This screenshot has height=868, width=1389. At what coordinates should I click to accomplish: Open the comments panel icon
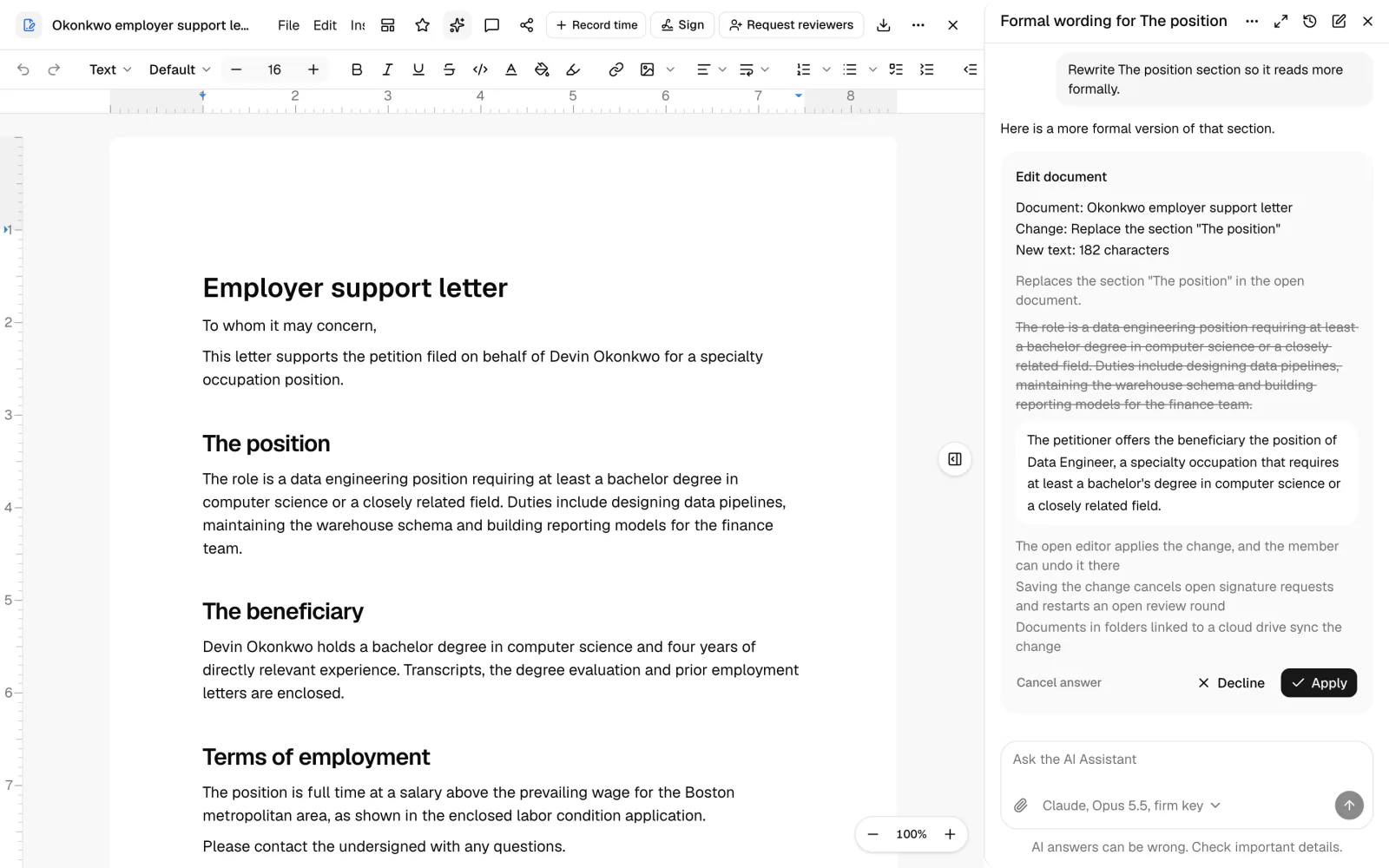(x=492, y=25)
